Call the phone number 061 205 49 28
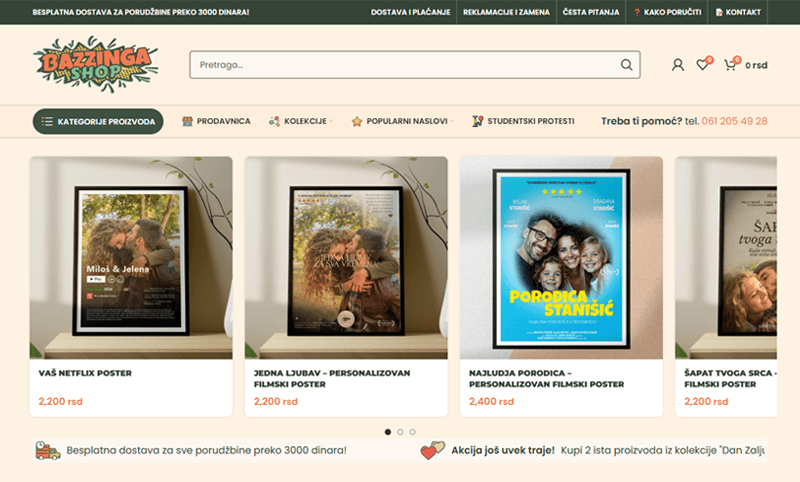Screen dimensions: 800x482 point(734,121)
